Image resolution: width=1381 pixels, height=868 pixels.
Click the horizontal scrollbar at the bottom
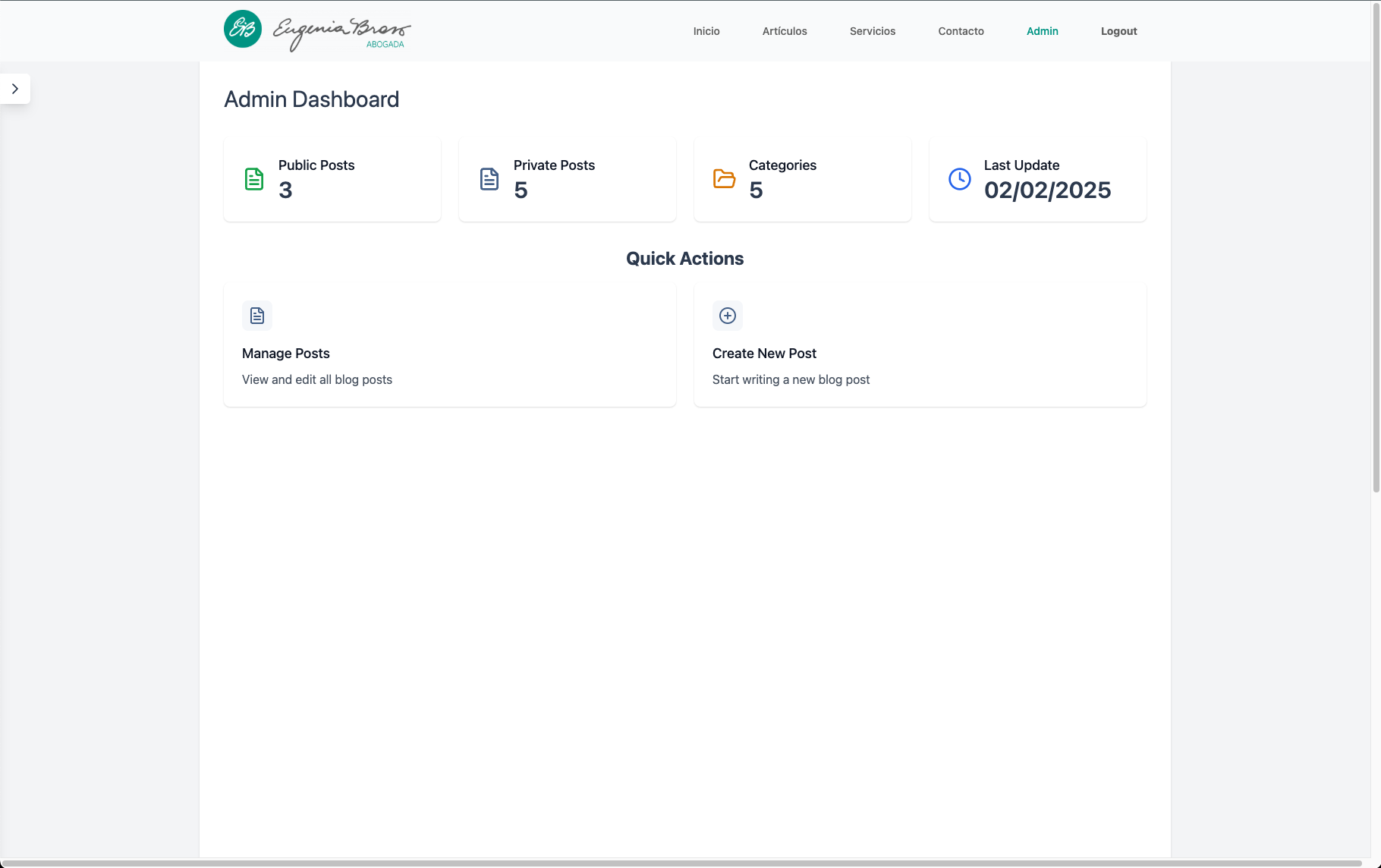[x=683, y=863]
